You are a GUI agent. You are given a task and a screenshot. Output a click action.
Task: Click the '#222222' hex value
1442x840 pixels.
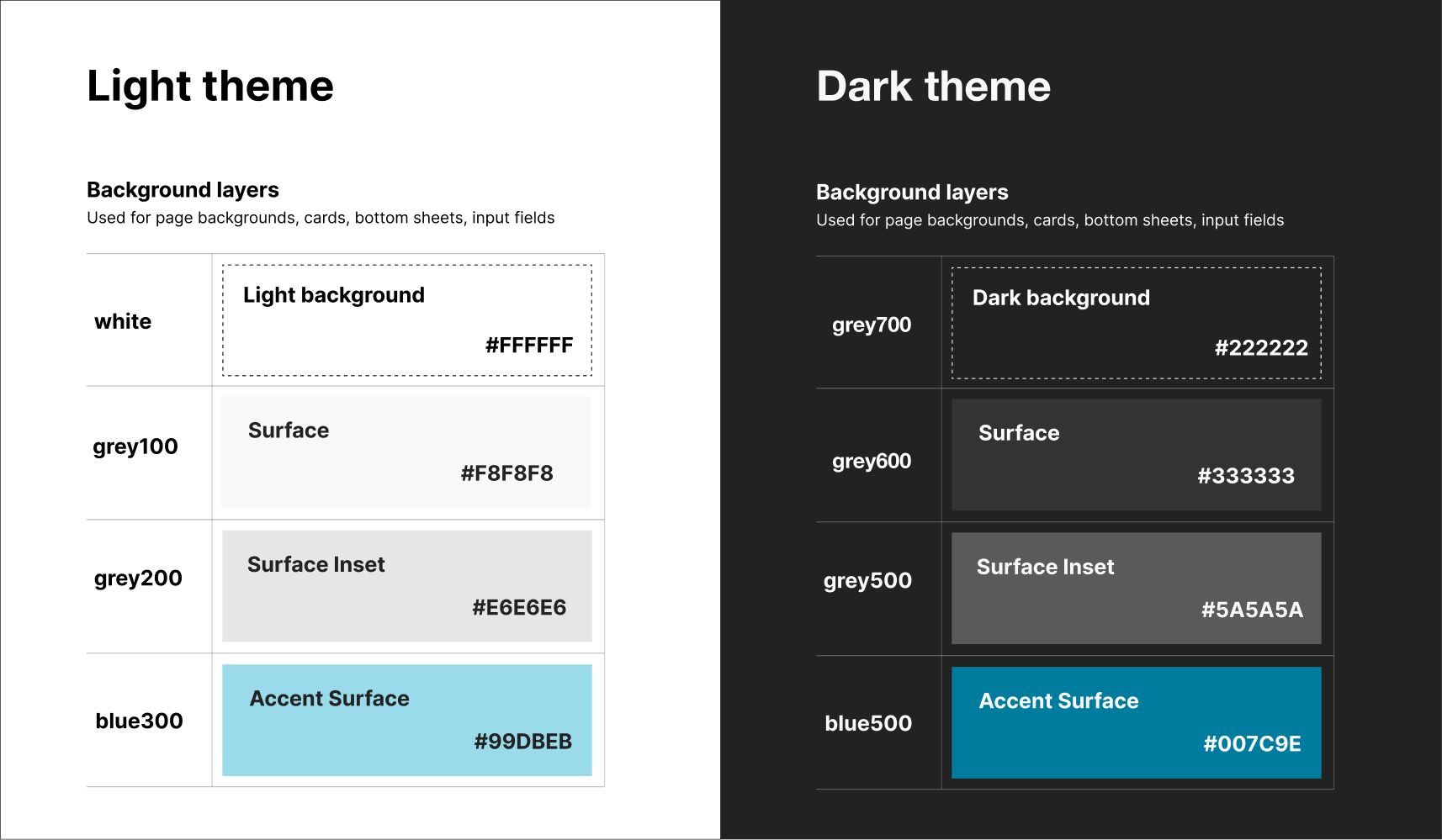pos(1261,348)
